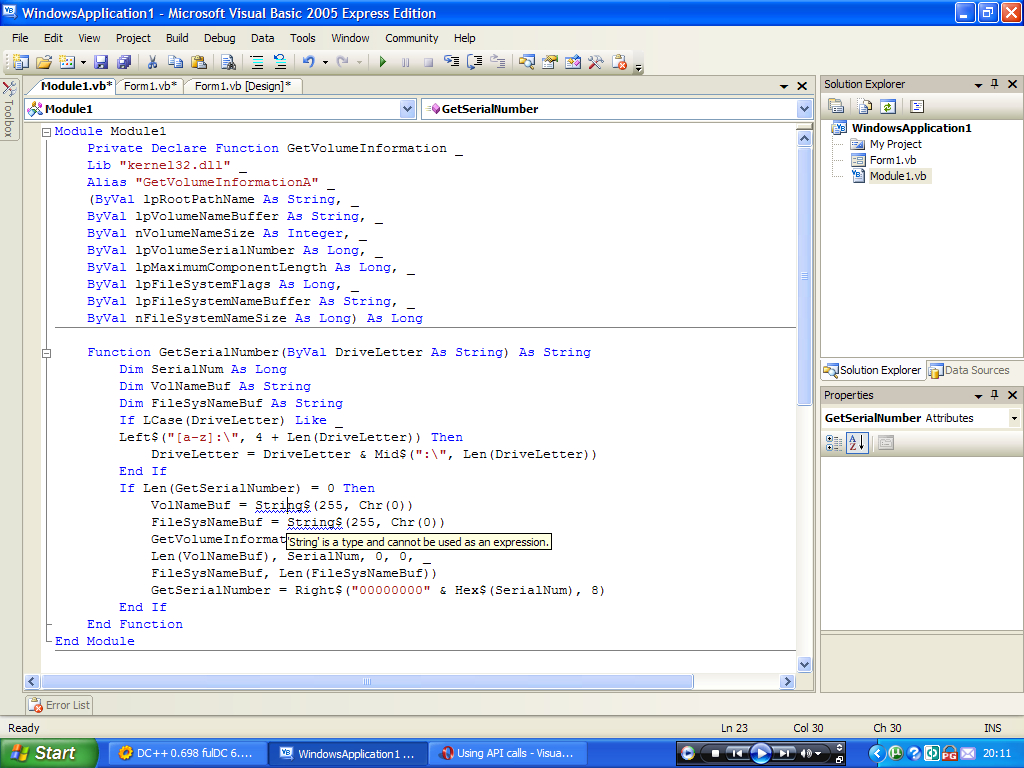Click the Comment Out Selected Lines icon

pos(257,62)
